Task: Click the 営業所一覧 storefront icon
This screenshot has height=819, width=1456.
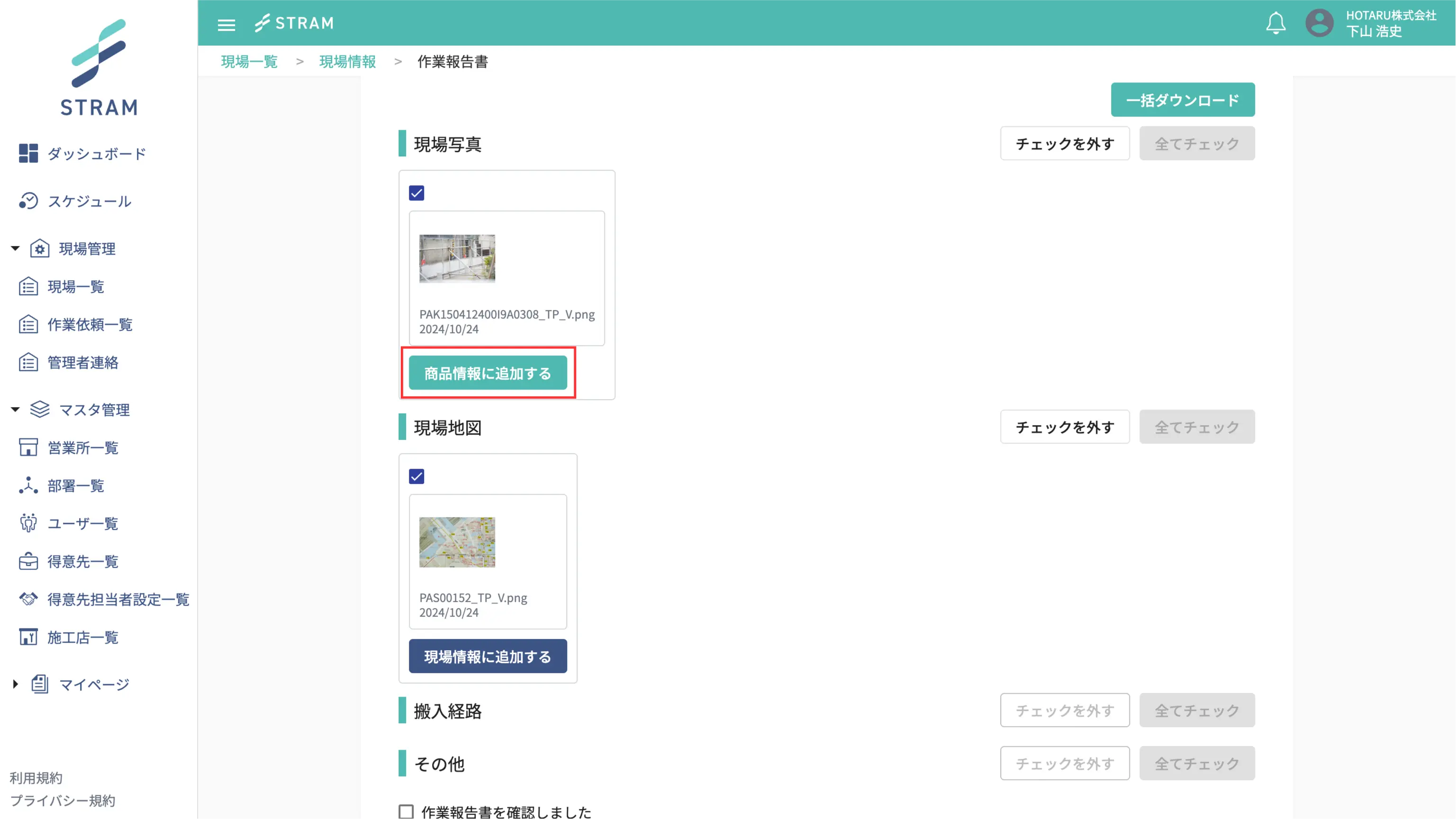Action: [x=28, y=447]
